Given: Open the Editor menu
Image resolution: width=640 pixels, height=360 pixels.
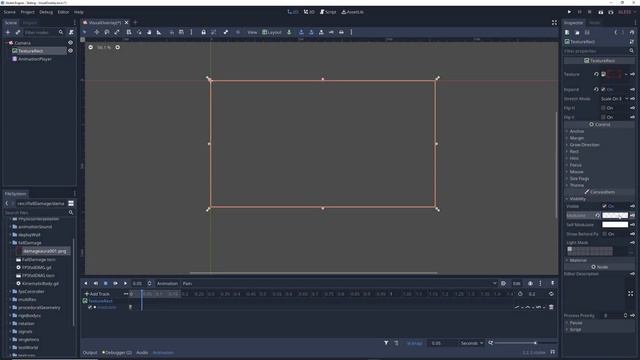Looking at the screenshot, I should [63, 12].
